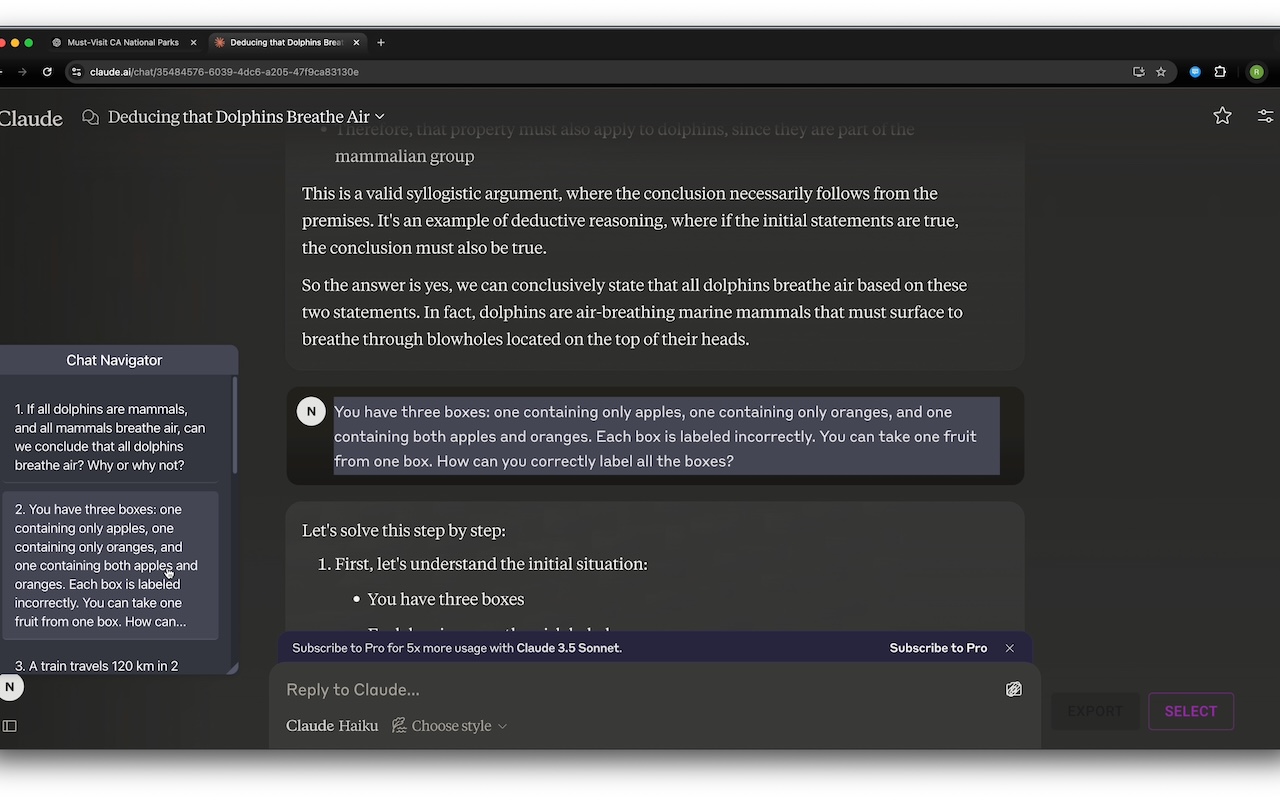The width and height of the screenshot is (1280, 800).
Task: Open the chat settings sliders icon
Action: (x=1264, y=116)
